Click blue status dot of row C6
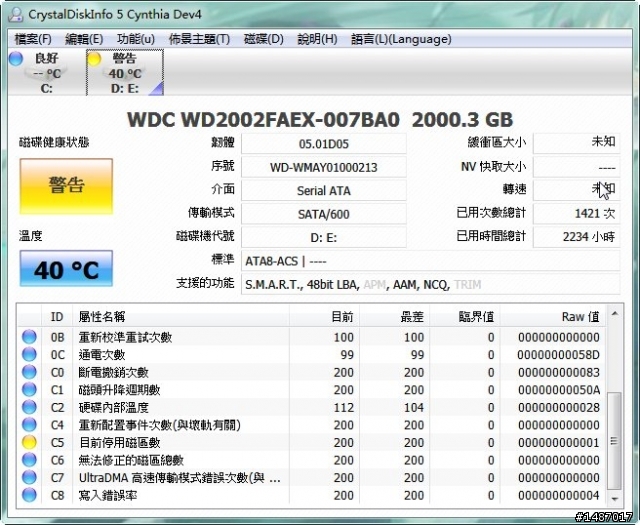 point(29,460)
